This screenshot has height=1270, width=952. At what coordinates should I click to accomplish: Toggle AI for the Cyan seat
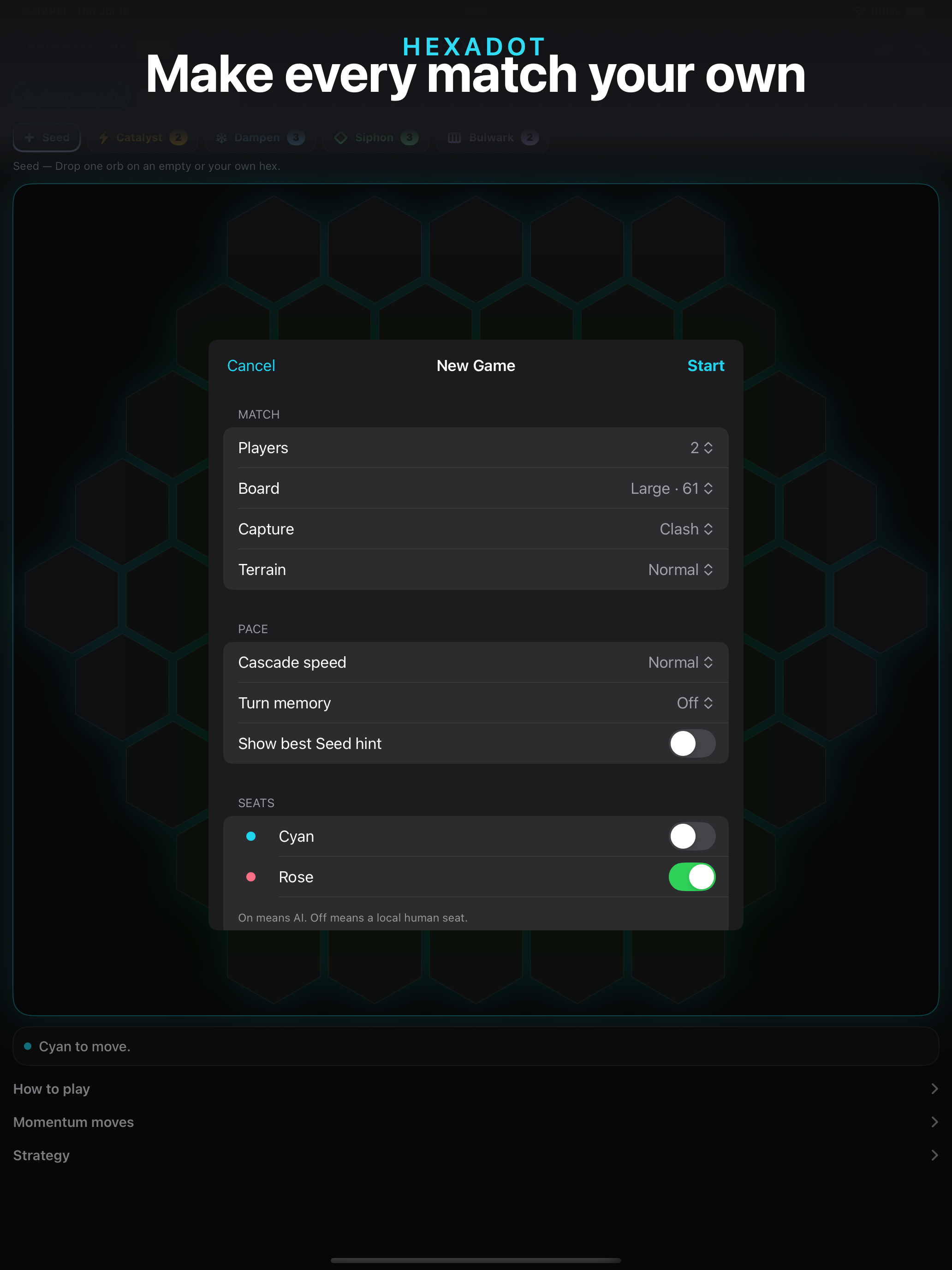pos(692,837)
